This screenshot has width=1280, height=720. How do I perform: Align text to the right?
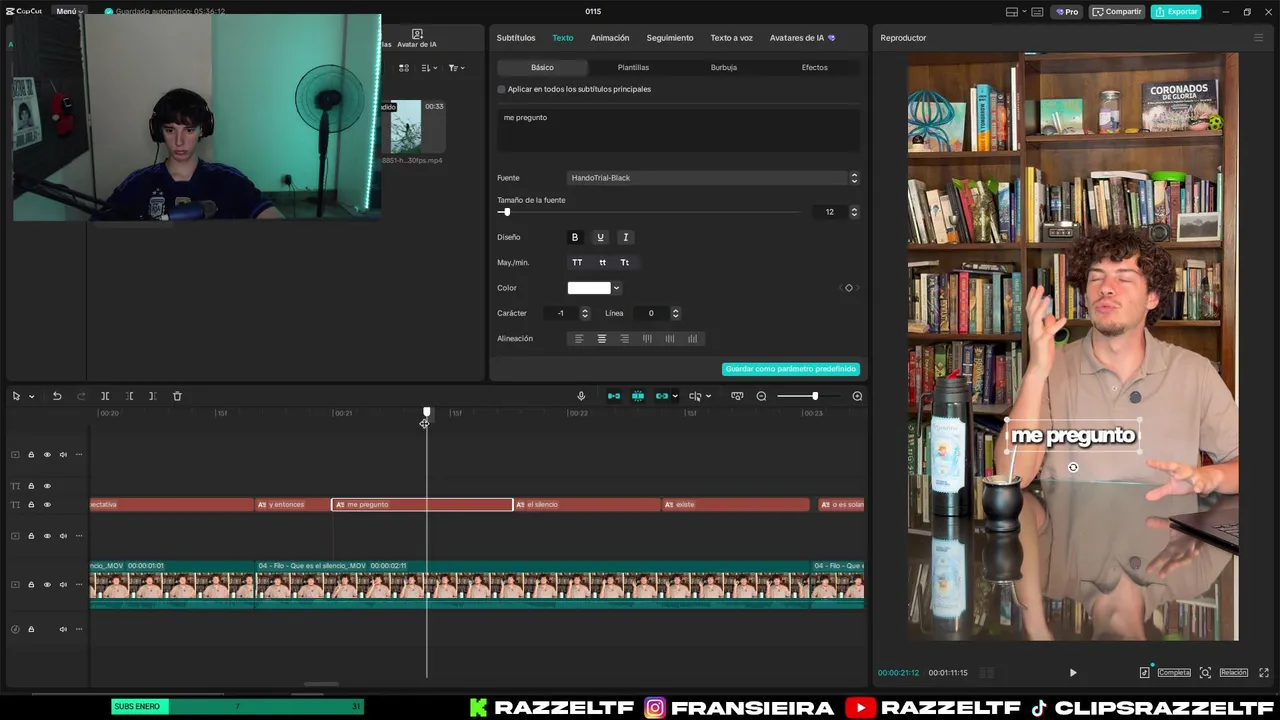coord(625,339)
